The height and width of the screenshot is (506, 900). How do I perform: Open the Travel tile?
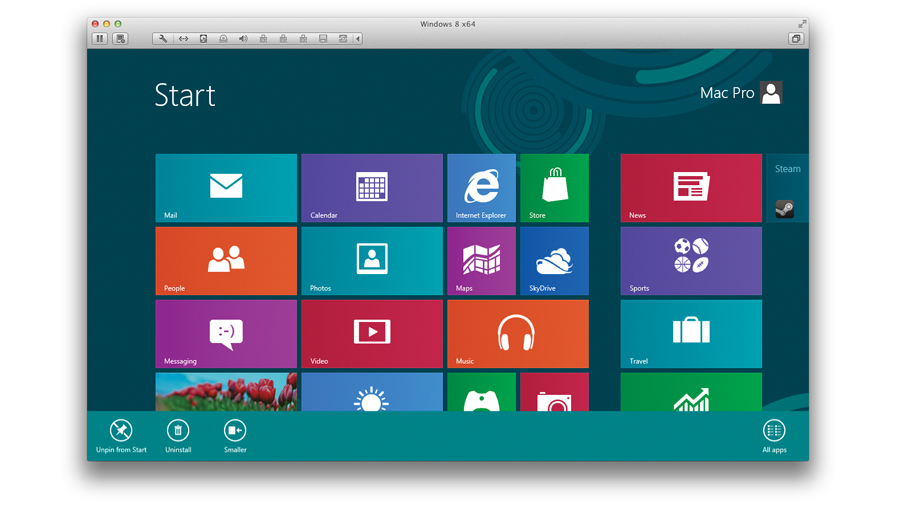tap(691, 333)
